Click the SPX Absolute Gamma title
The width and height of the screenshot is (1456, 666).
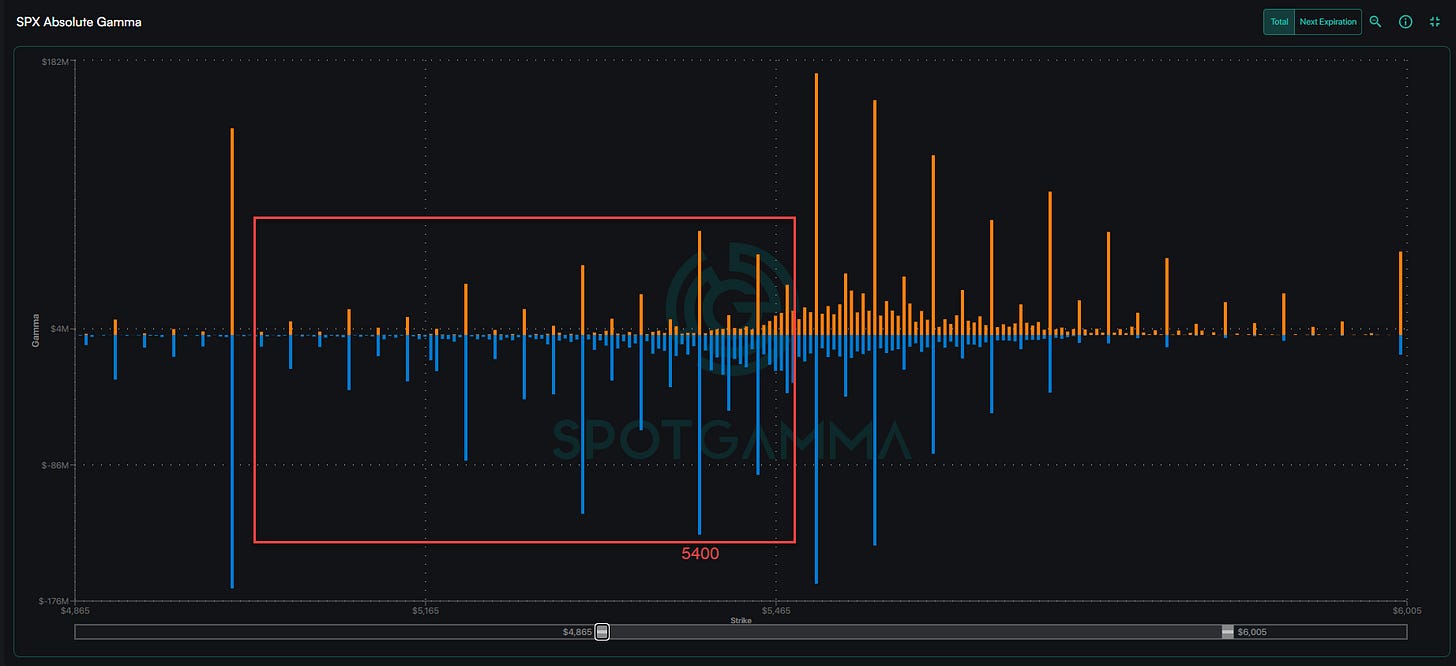79,21
